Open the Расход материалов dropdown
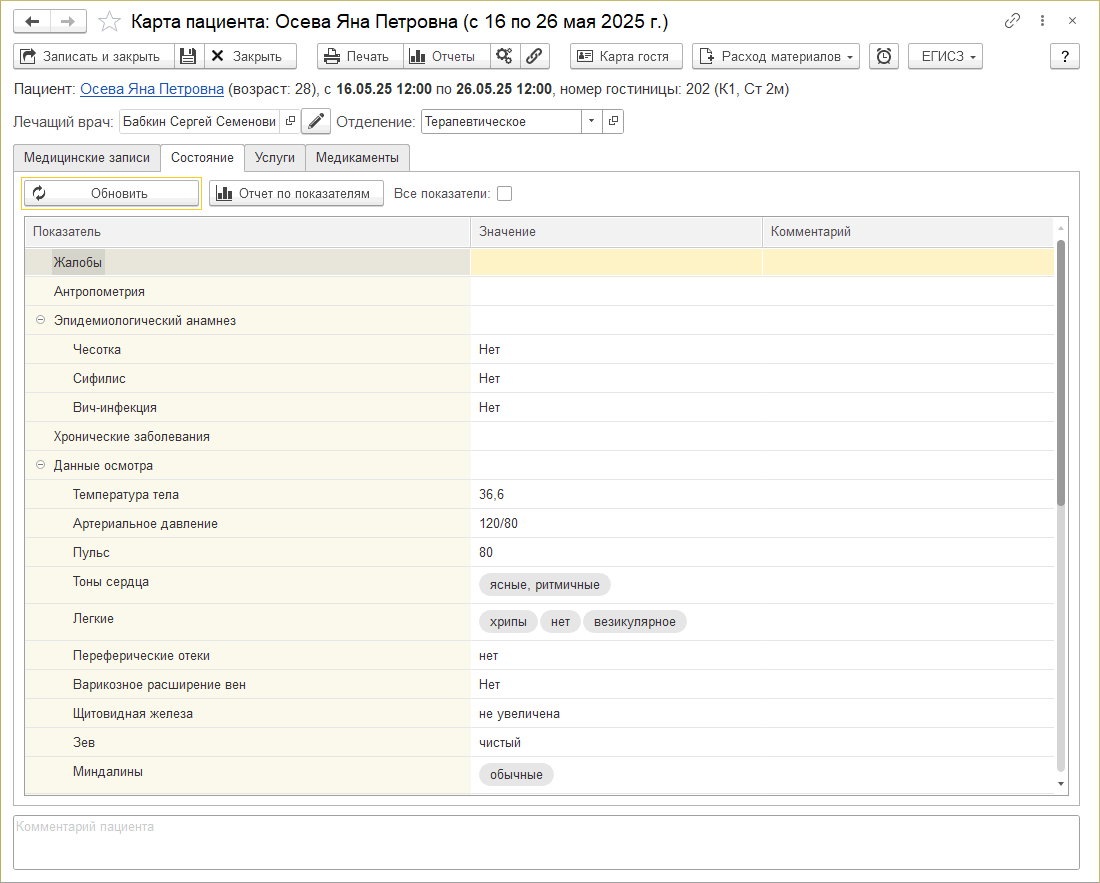This screenshot has height=883, width=1100. (776, 56)
